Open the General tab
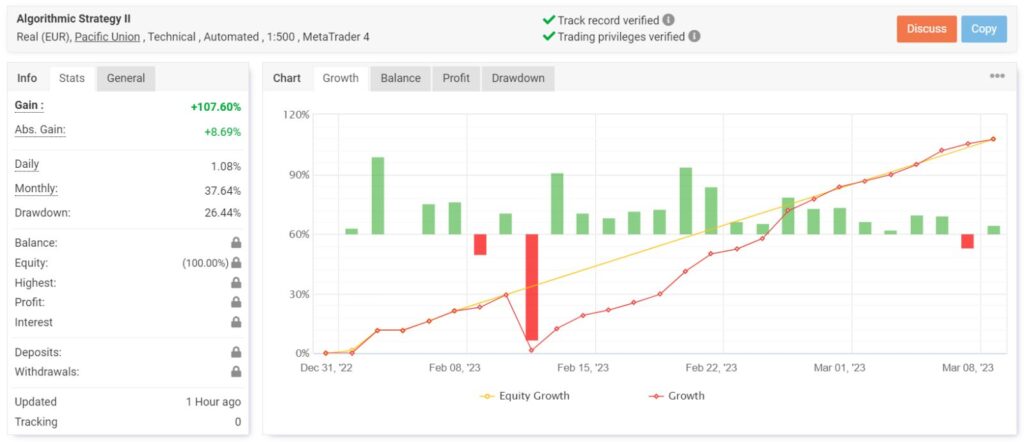This screenshot has width=1024, height=442. coord(126,78)
